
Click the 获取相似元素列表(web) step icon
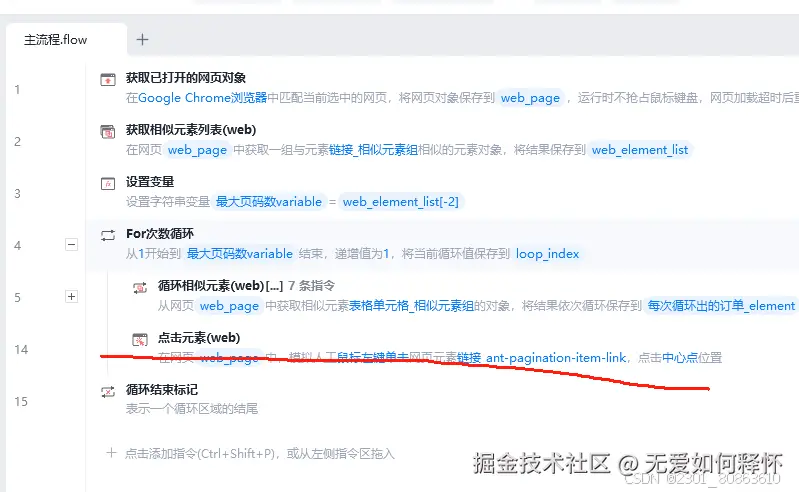point(108,131)
